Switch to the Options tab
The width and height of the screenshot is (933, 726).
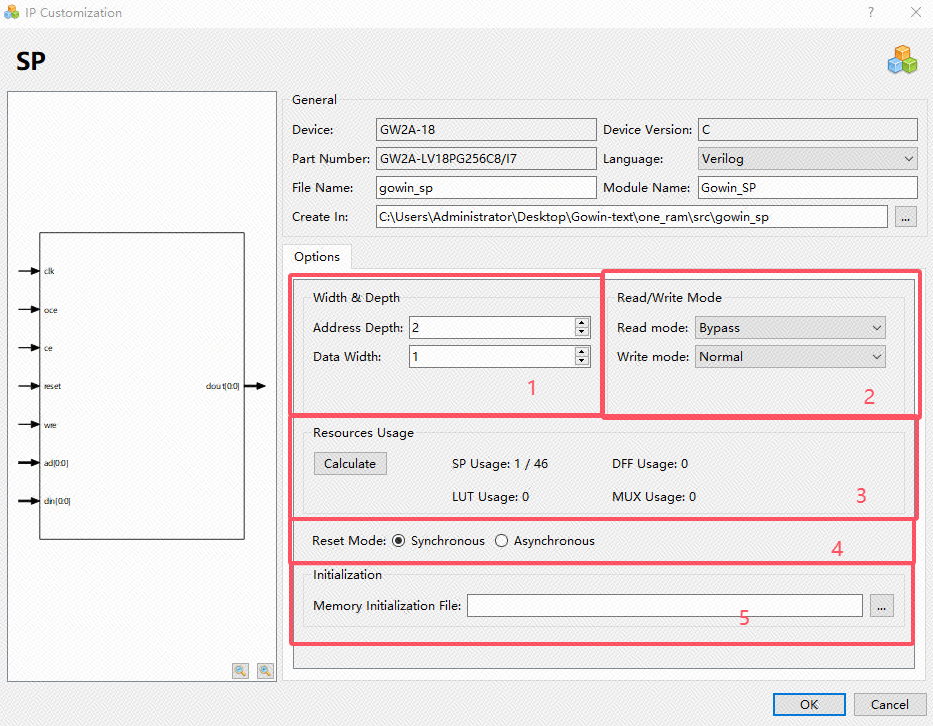(x=317, y=256)
